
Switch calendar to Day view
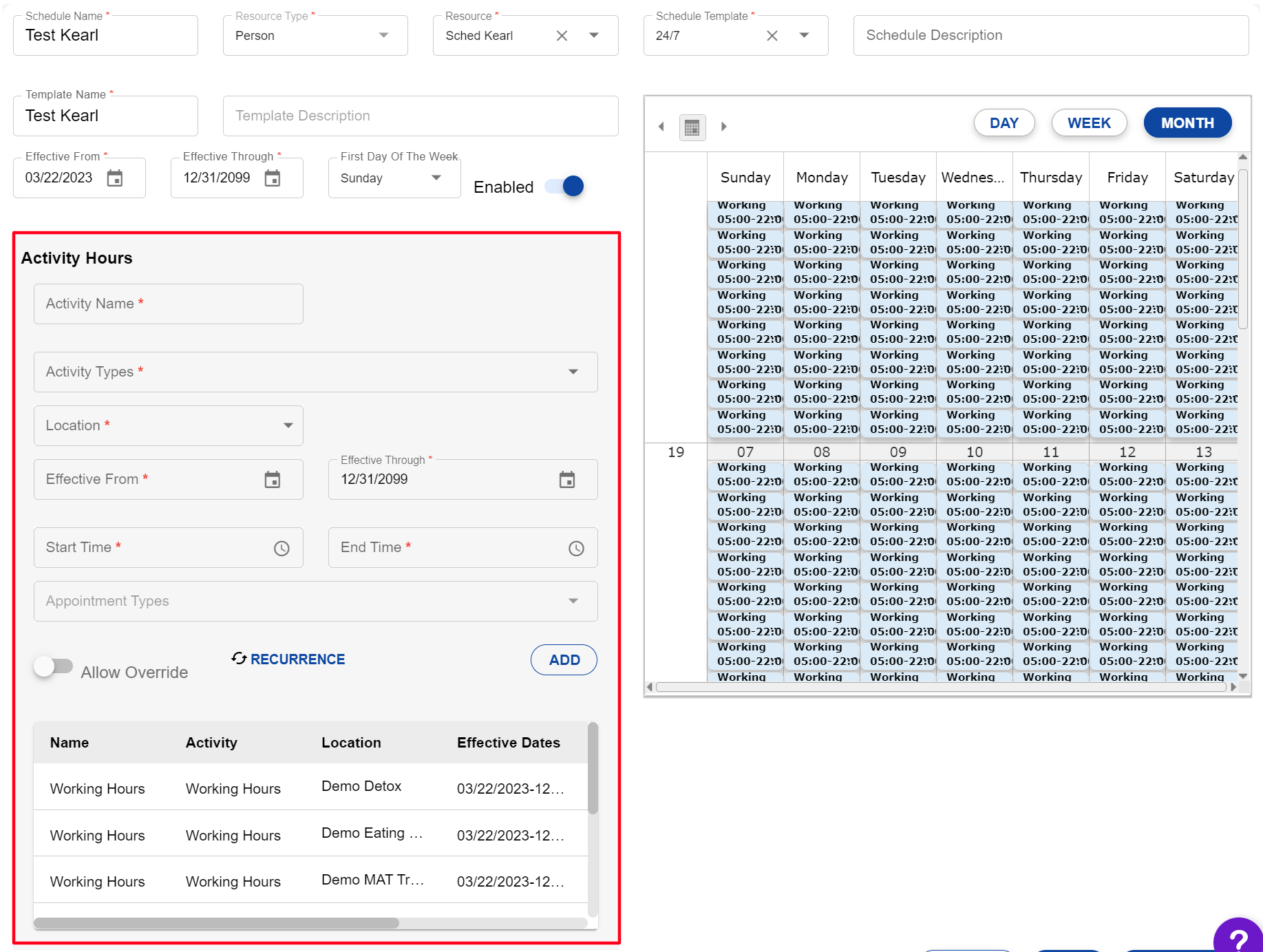click(x=1004, y=123)
